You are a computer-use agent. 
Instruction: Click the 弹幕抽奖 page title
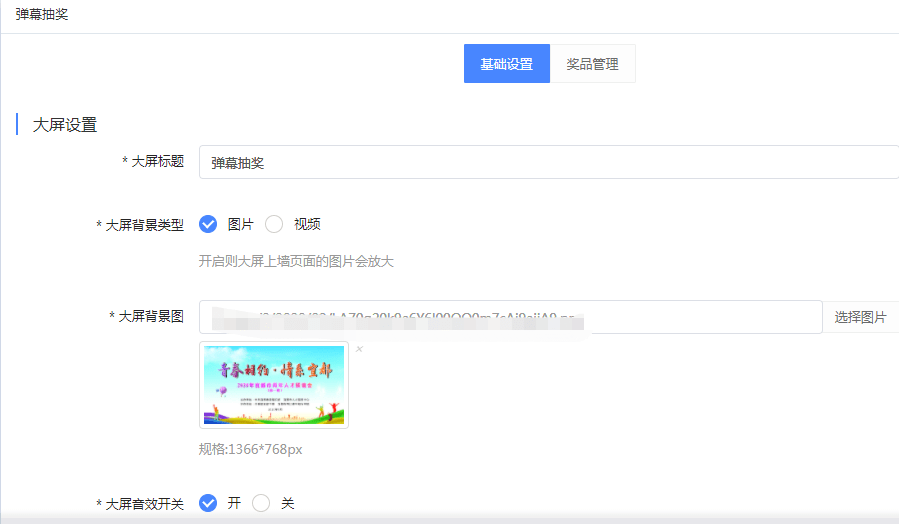(x=42, y=15)
